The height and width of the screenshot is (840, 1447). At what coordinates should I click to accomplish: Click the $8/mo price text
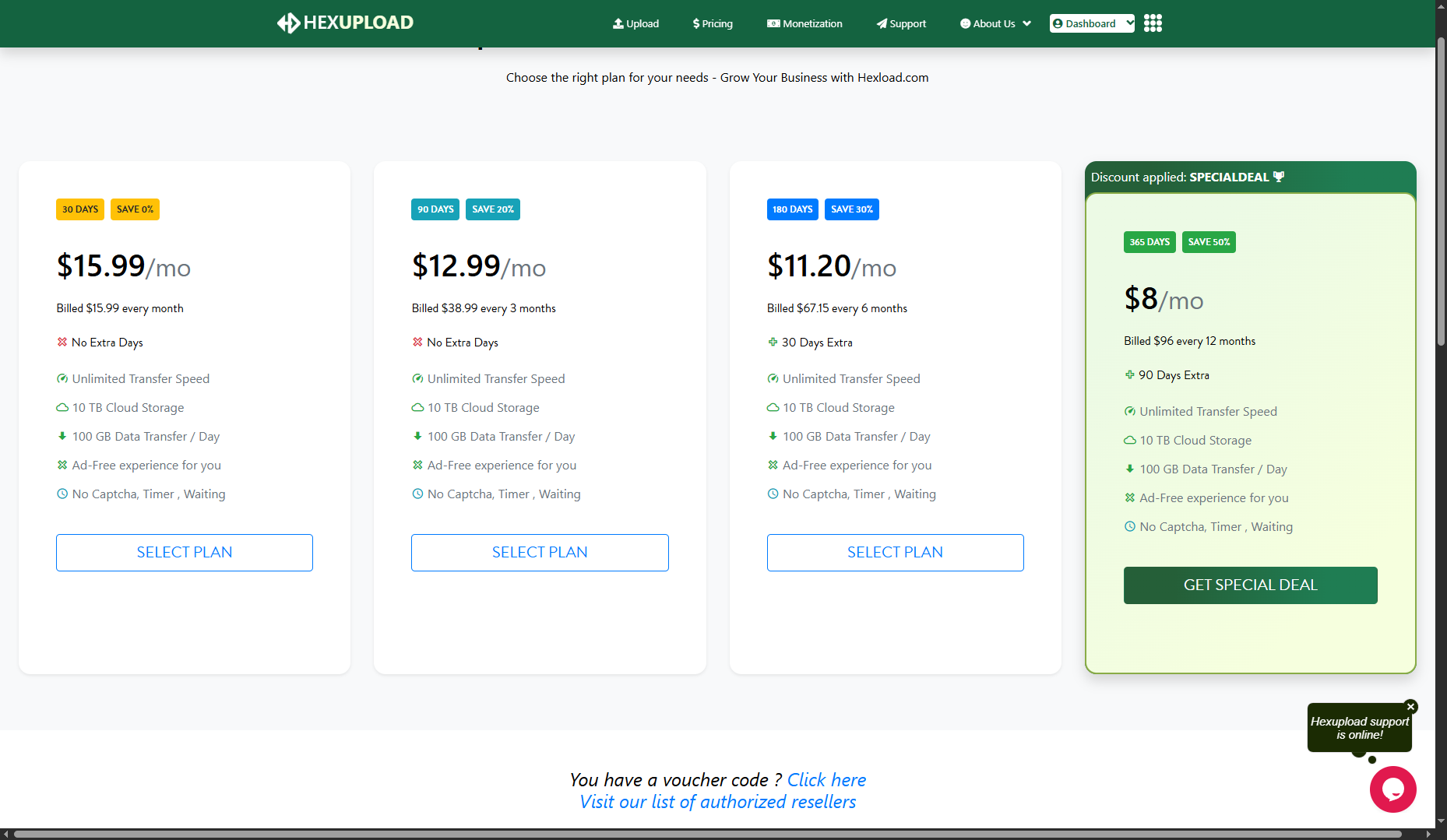tap(1164, 299)
